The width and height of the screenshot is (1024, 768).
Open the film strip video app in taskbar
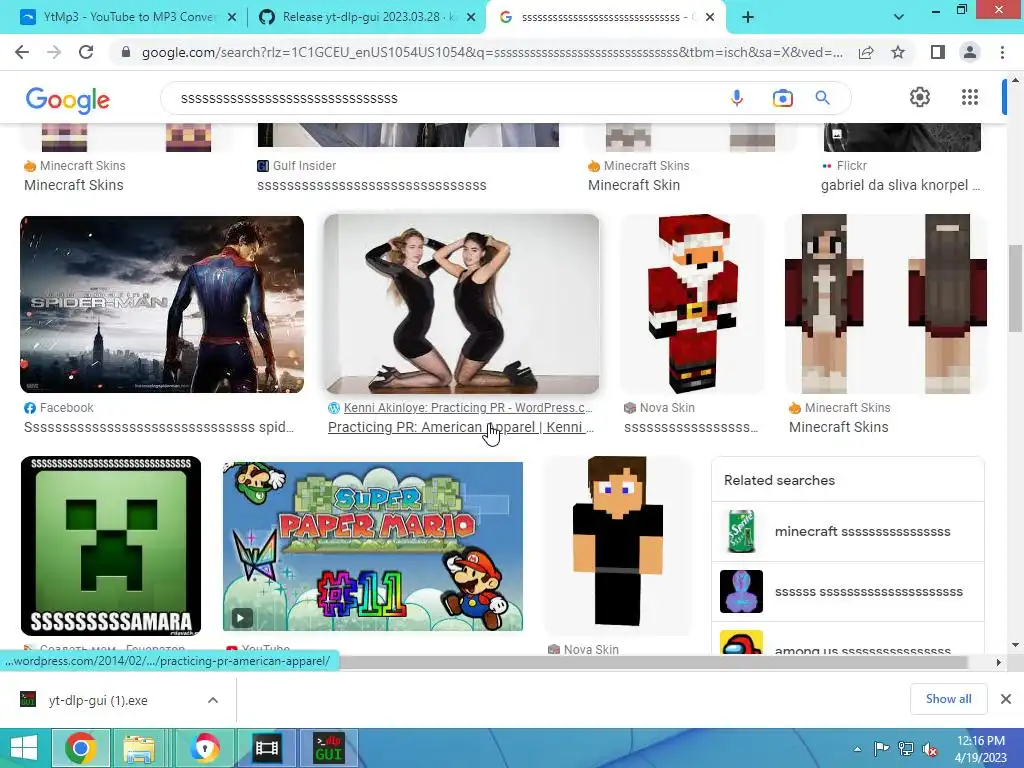266,748
